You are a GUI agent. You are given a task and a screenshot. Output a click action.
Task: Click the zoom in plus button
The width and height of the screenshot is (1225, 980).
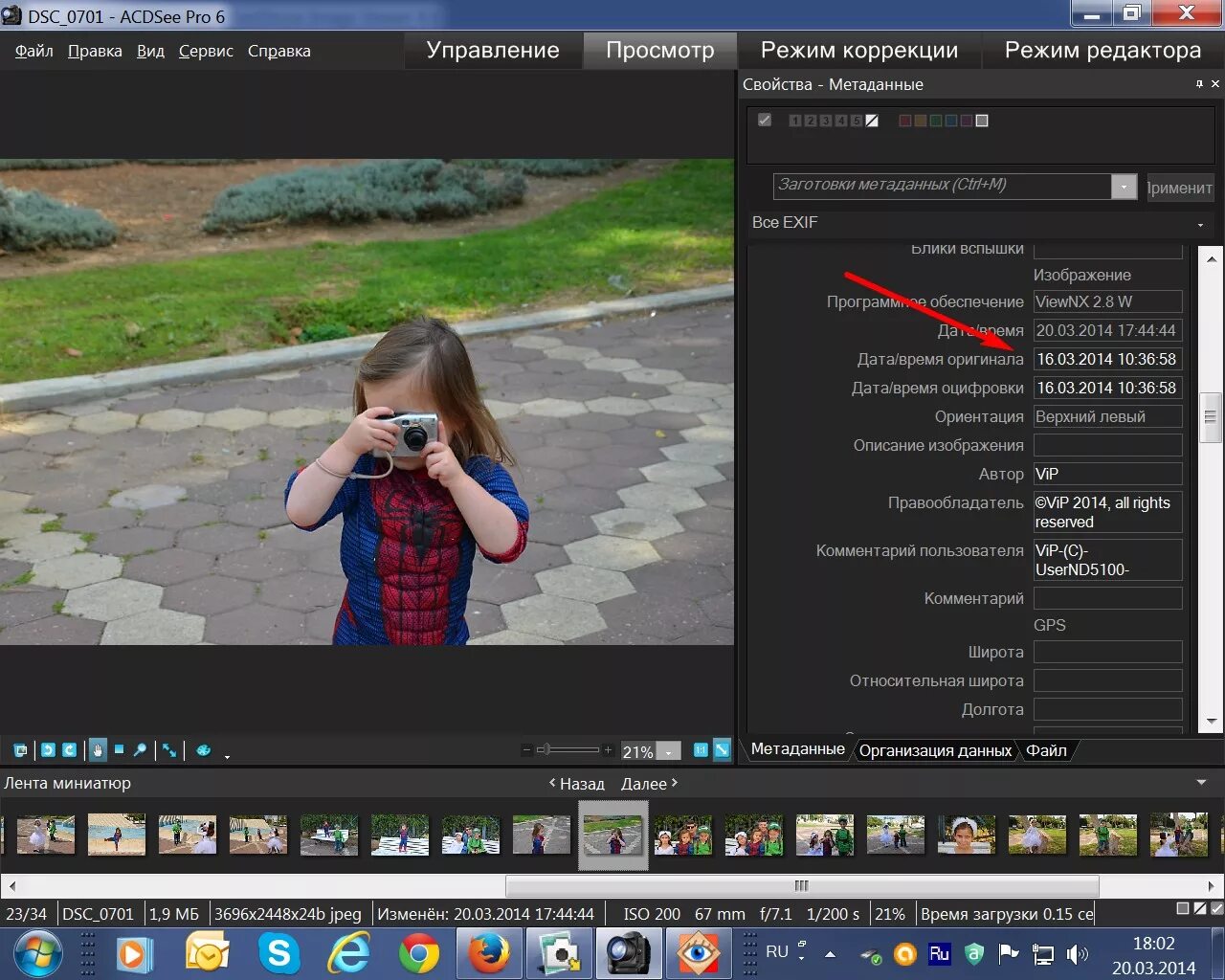tap(608, 750)
